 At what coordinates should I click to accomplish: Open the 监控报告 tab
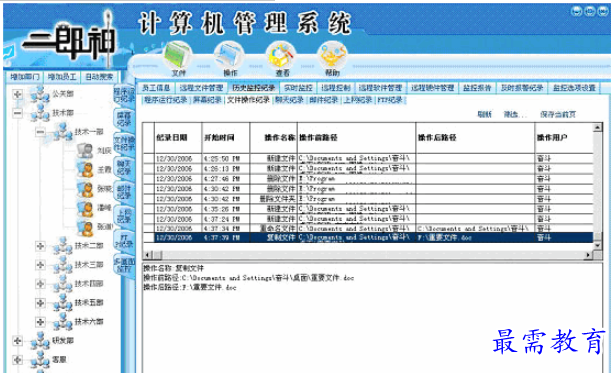(x=477, y=88)
